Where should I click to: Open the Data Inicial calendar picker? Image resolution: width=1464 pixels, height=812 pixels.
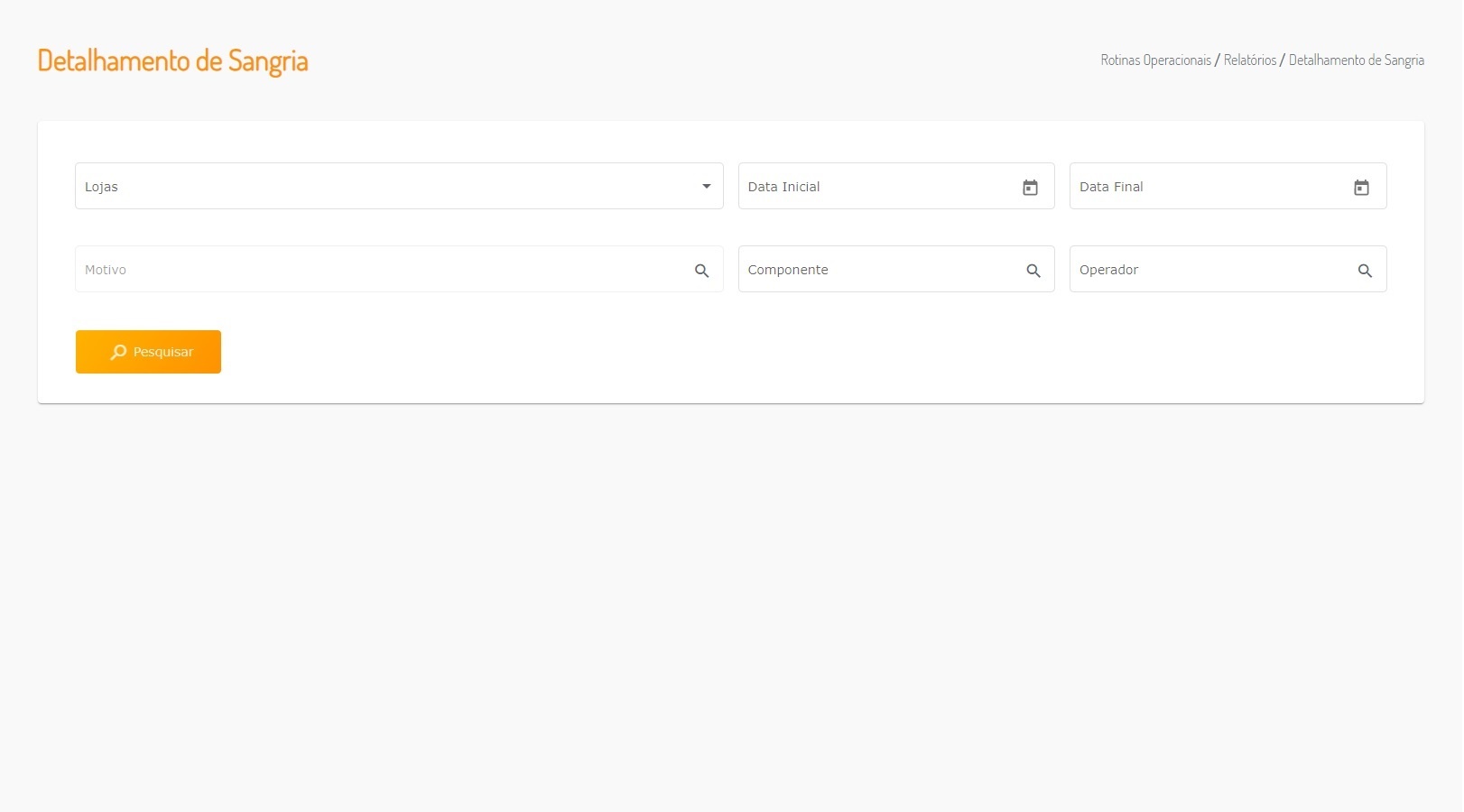coord(1030,188)
